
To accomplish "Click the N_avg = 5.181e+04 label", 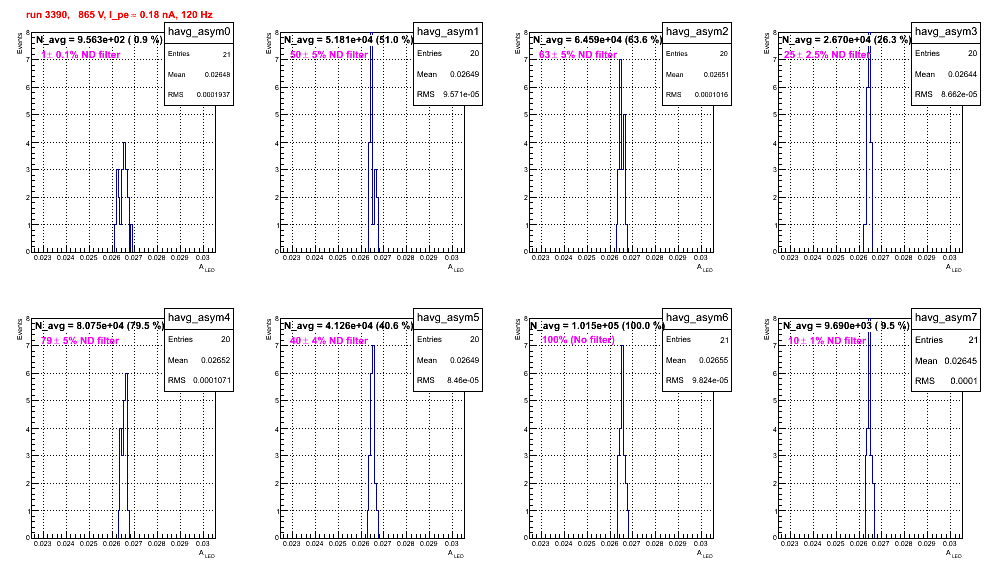I will pos(348,39).
